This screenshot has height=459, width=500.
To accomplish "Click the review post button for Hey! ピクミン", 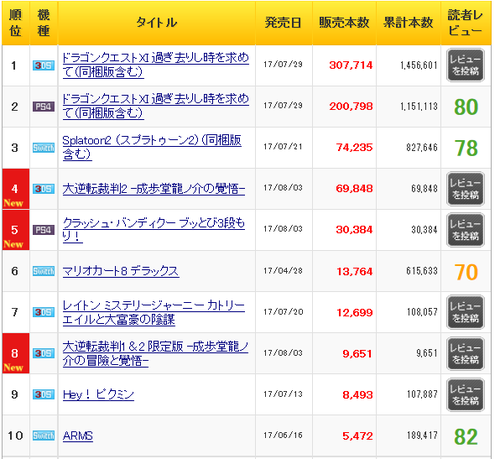I will [x=465, y=395].
